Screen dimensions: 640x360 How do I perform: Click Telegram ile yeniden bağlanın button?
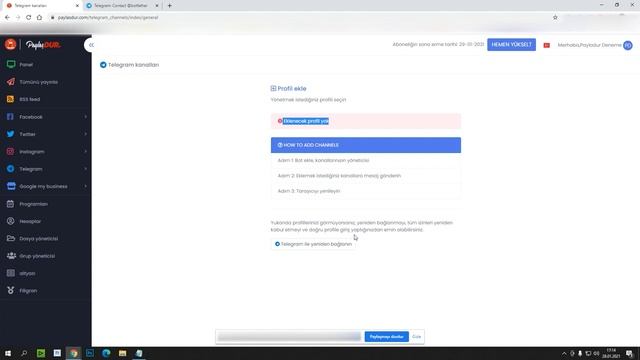pos(313,244)
